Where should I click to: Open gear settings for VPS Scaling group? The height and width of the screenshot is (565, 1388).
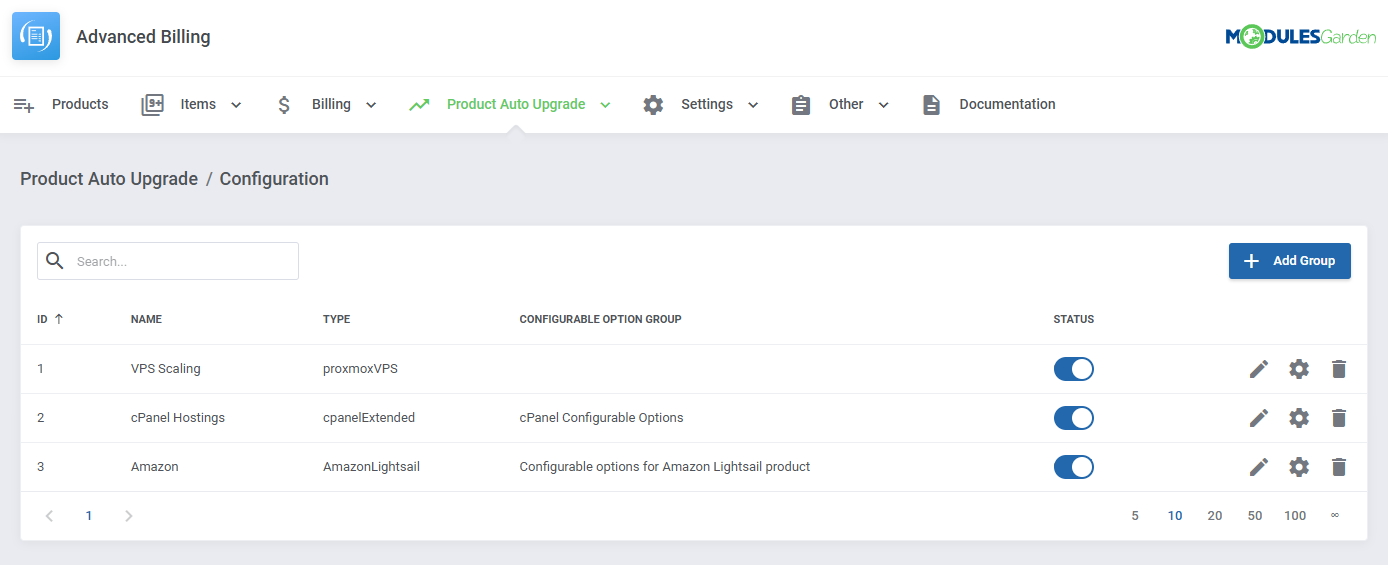coord(1298,369)
